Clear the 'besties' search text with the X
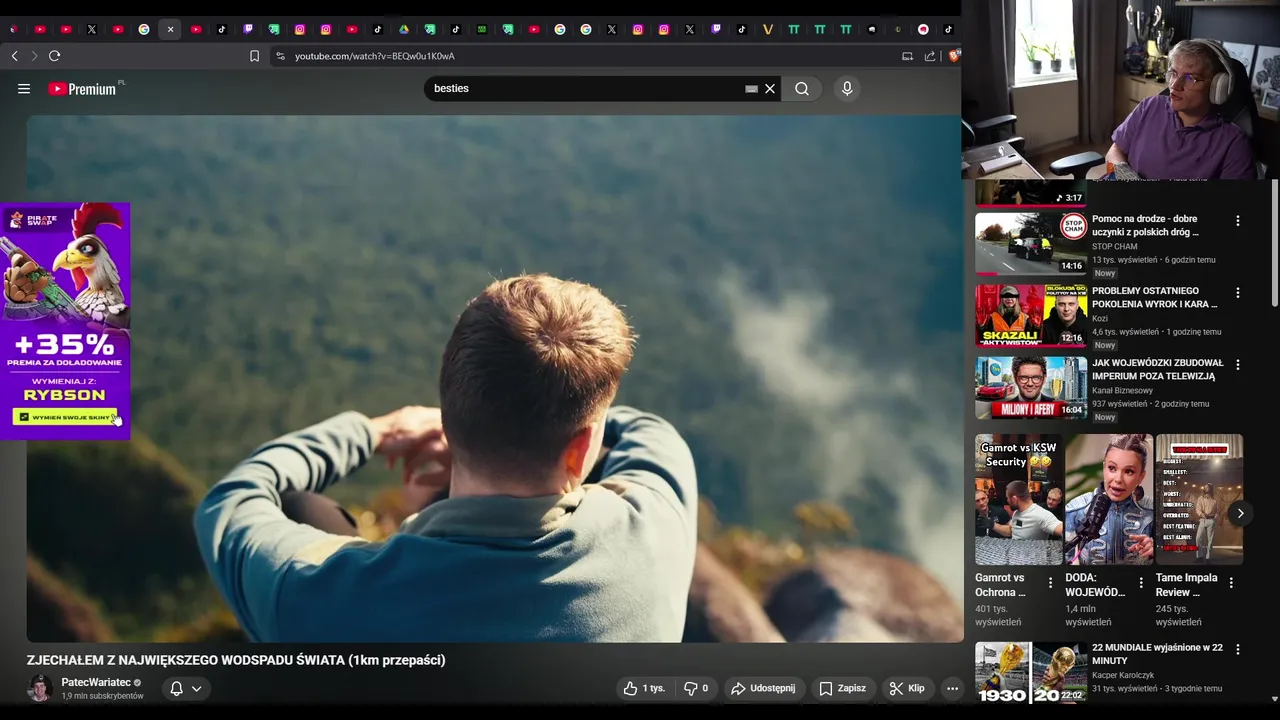Image resolution: width=1280 pixels, height=720 pixels. click(770, 89)
